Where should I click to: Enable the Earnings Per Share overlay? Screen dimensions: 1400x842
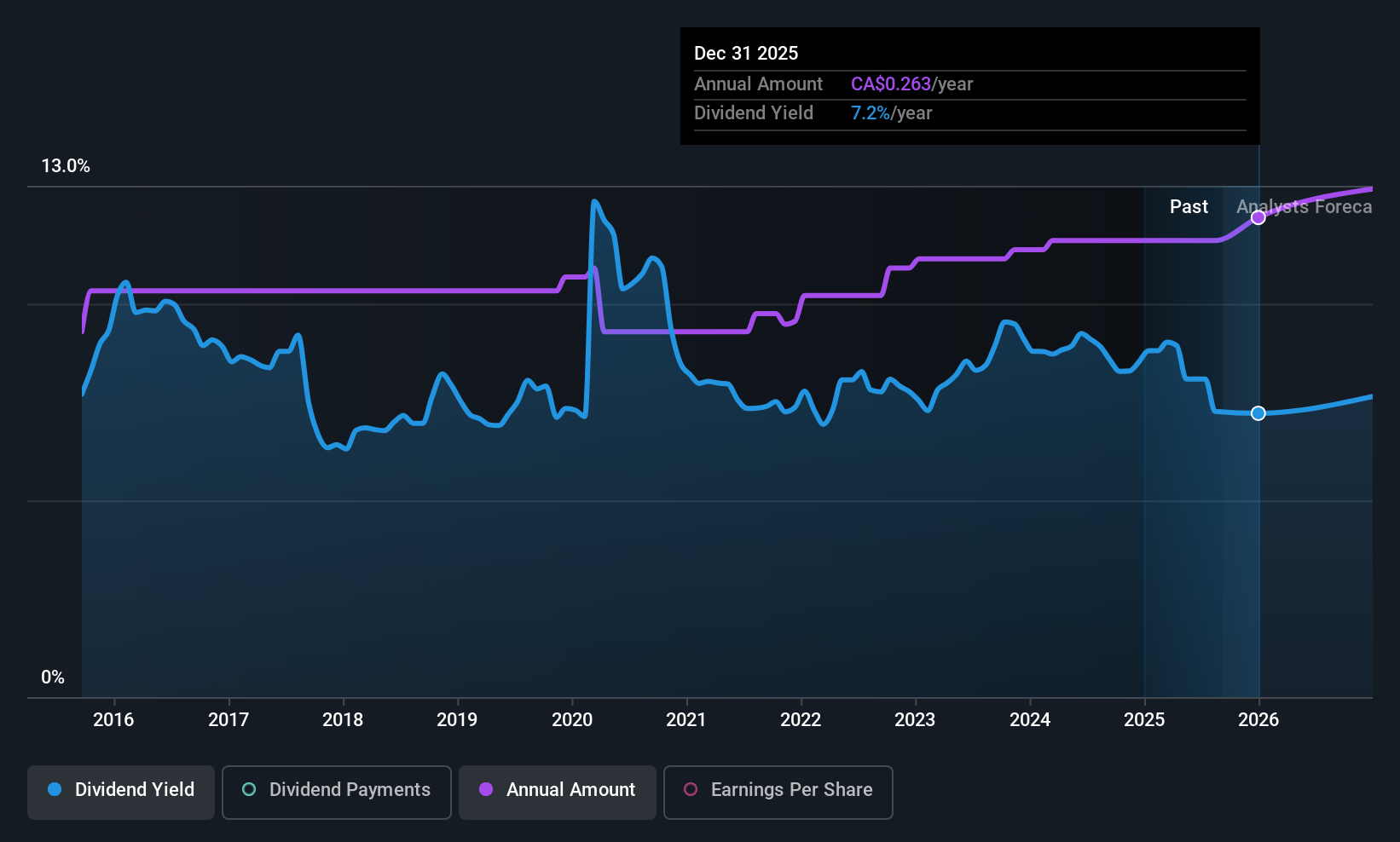click(x=778, y=792)
